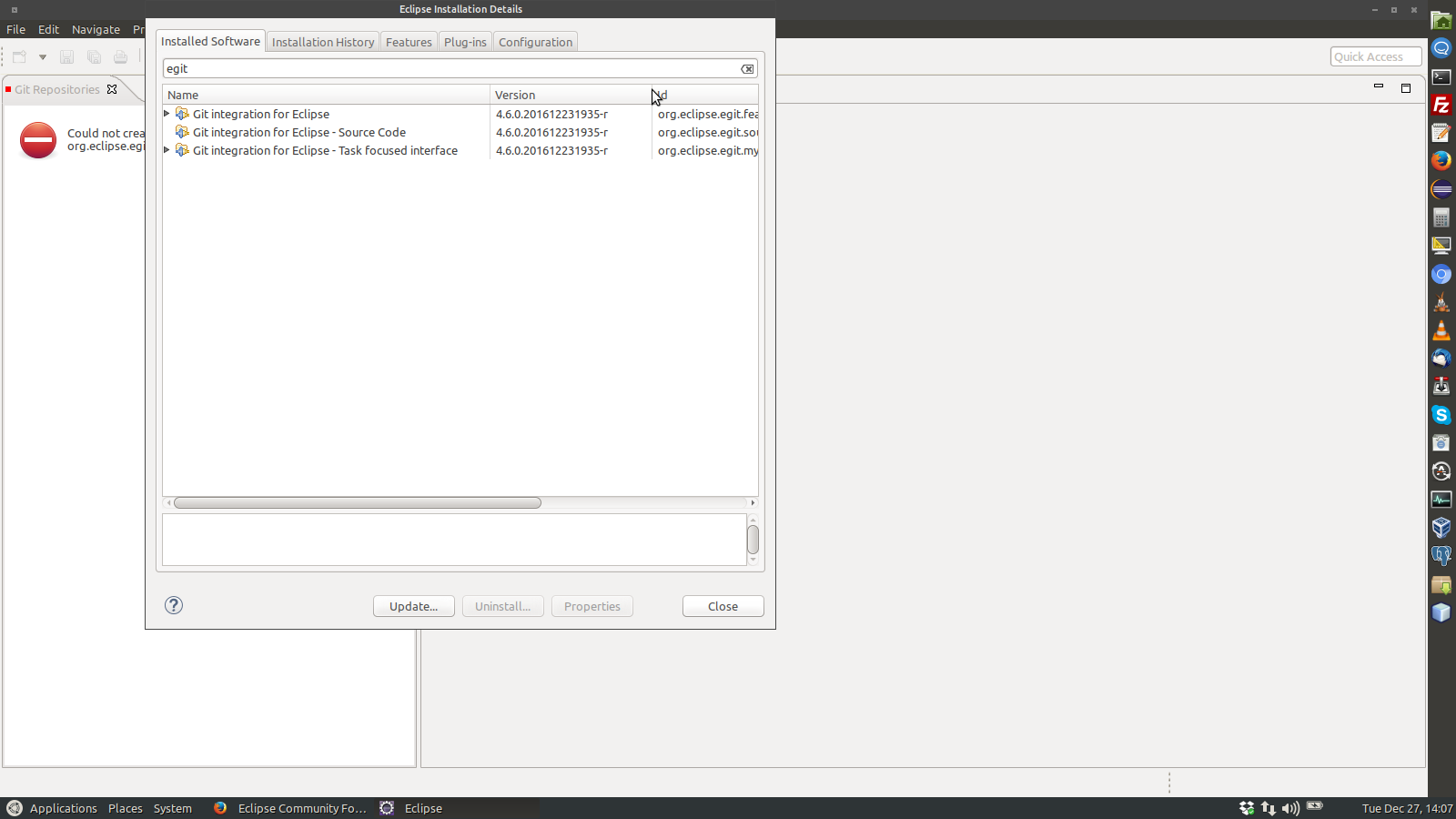Open the System menu in panel
1456x819 pixels.
pyautogui.click(x=173, y=808)
